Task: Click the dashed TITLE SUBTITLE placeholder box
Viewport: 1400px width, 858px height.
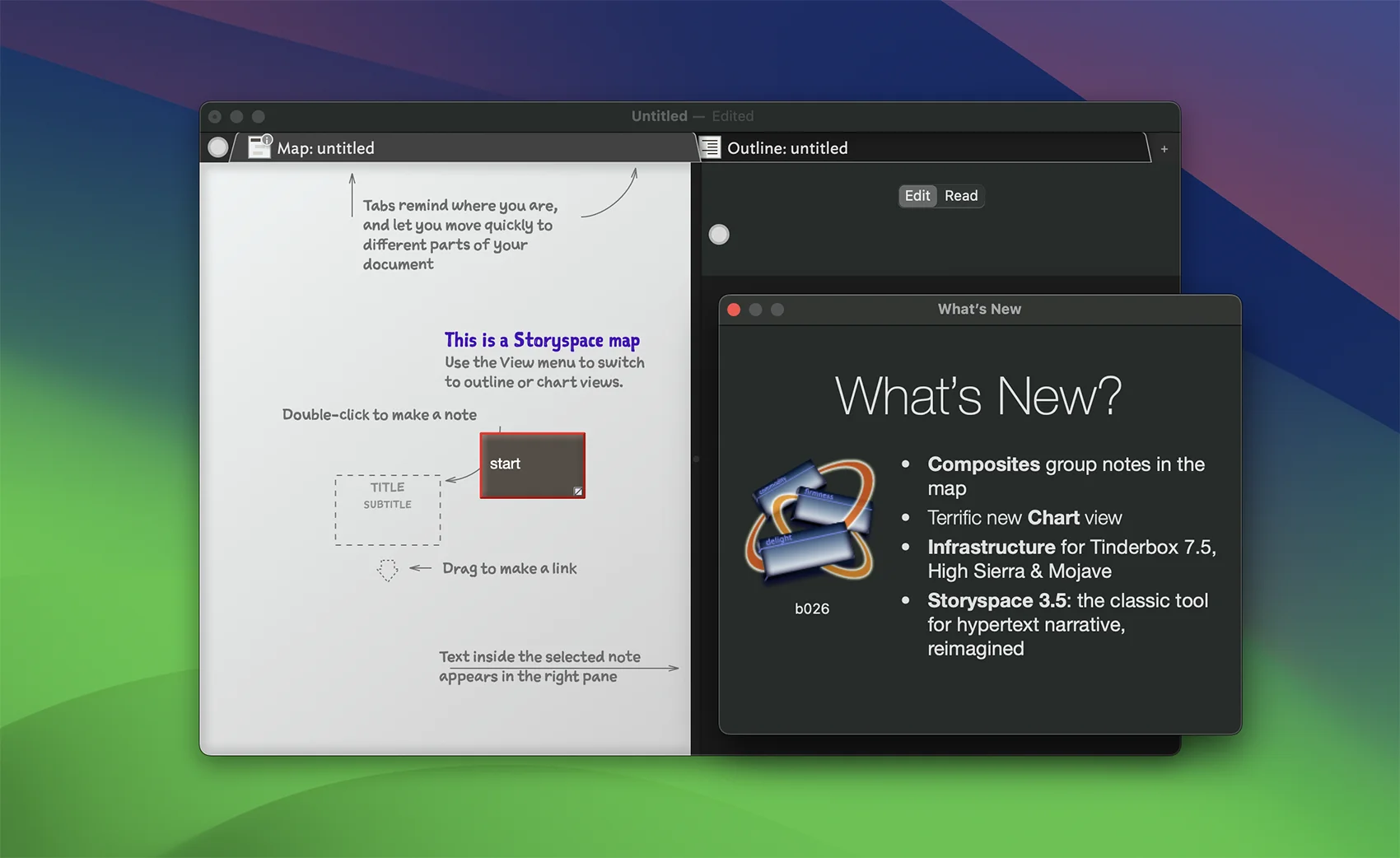Action: (387, 510)
